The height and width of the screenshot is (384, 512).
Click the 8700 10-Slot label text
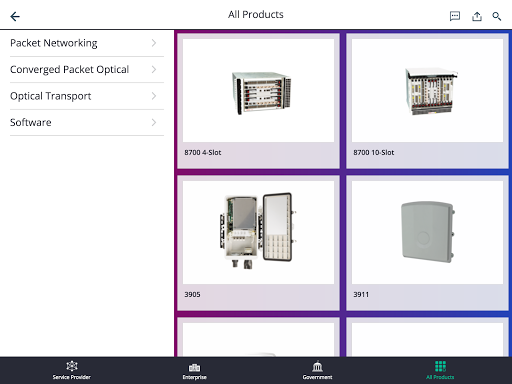pos(374,153)
